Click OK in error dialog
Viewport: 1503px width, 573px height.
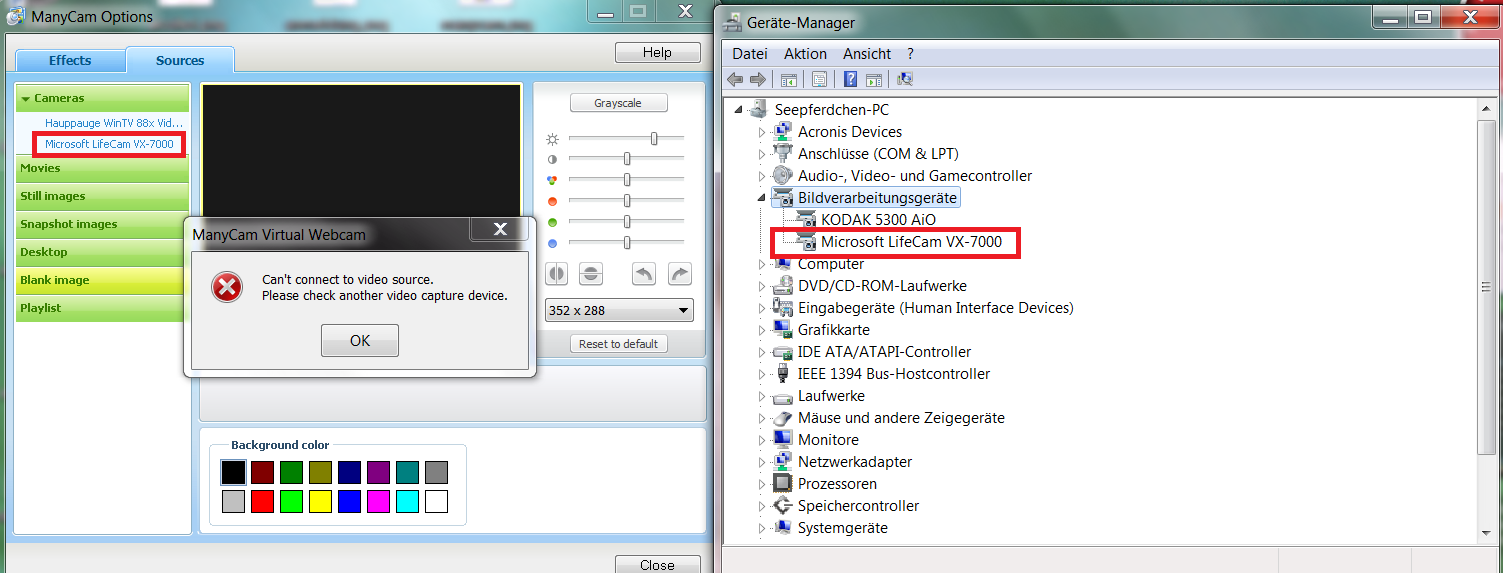tap(360, 341)
